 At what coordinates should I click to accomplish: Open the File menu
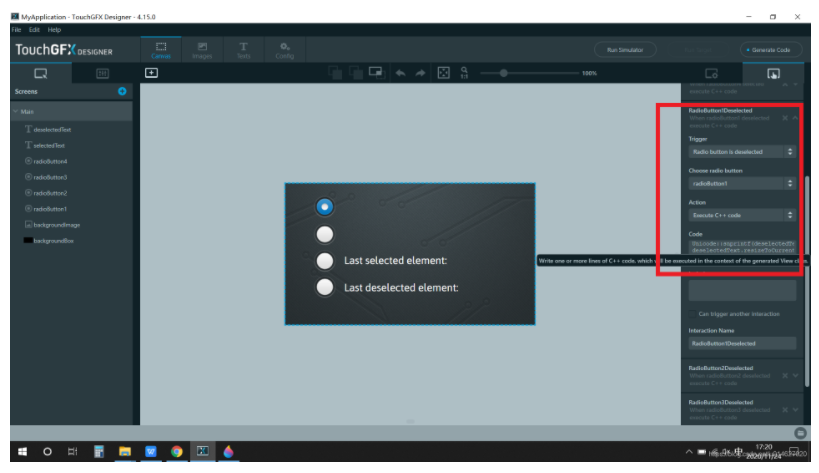[x=17, y=30]
